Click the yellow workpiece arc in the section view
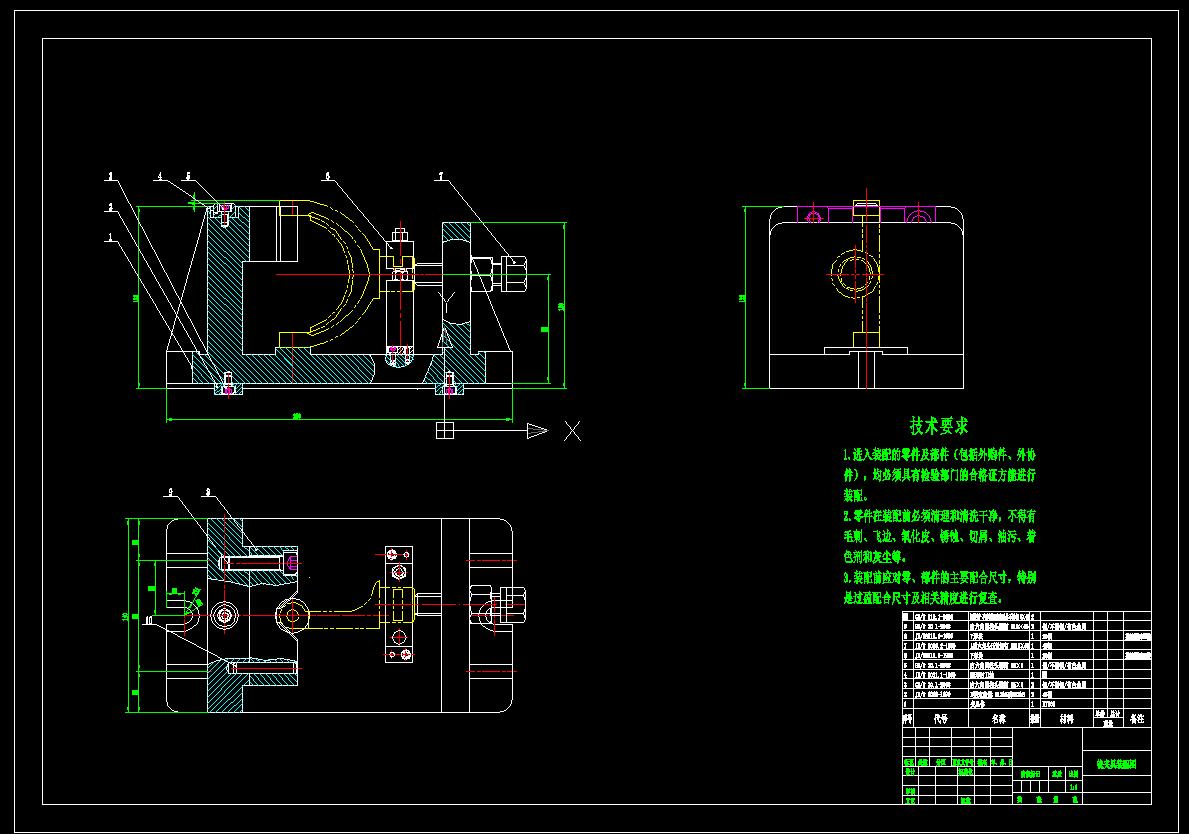Screen dimensions: 1189x834 click(x=367, y=274)
